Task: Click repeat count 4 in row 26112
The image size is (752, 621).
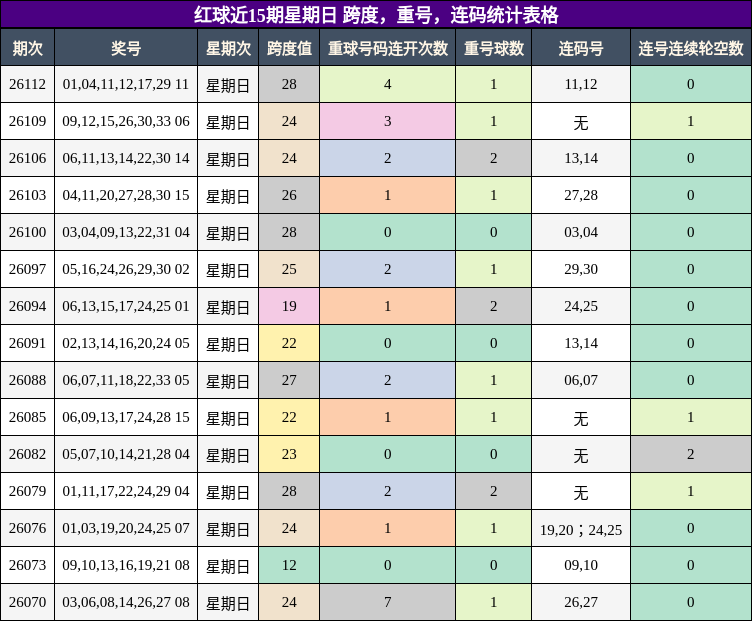Action: [388, 84]
